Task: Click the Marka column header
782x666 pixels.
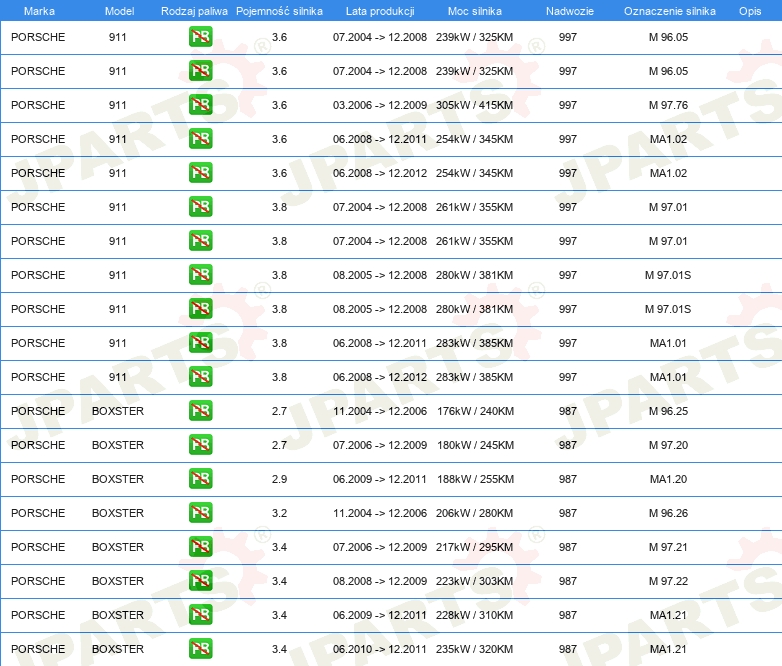Action: 39,10
